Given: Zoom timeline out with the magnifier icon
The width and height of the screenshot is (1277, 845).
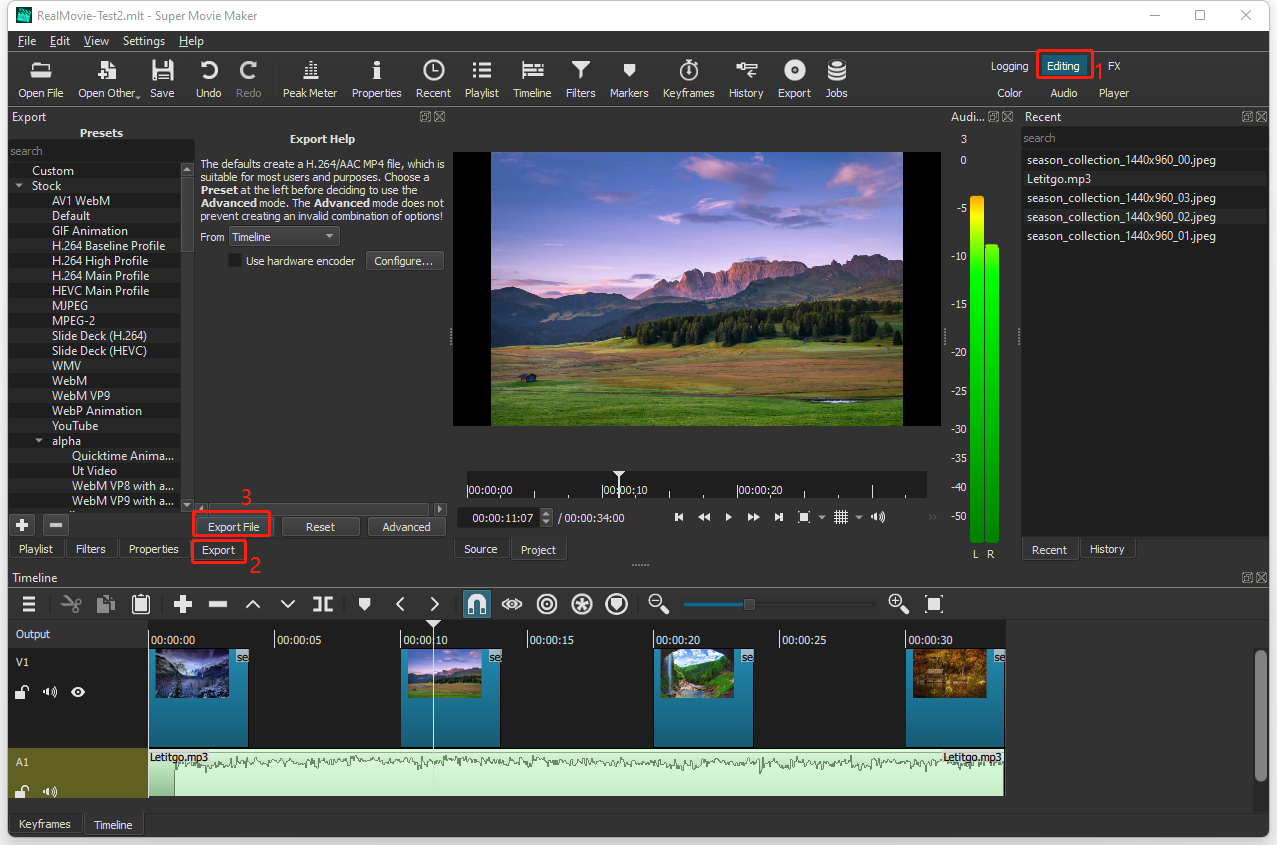Looking at the screenshot, I should [x=658, y=603].
